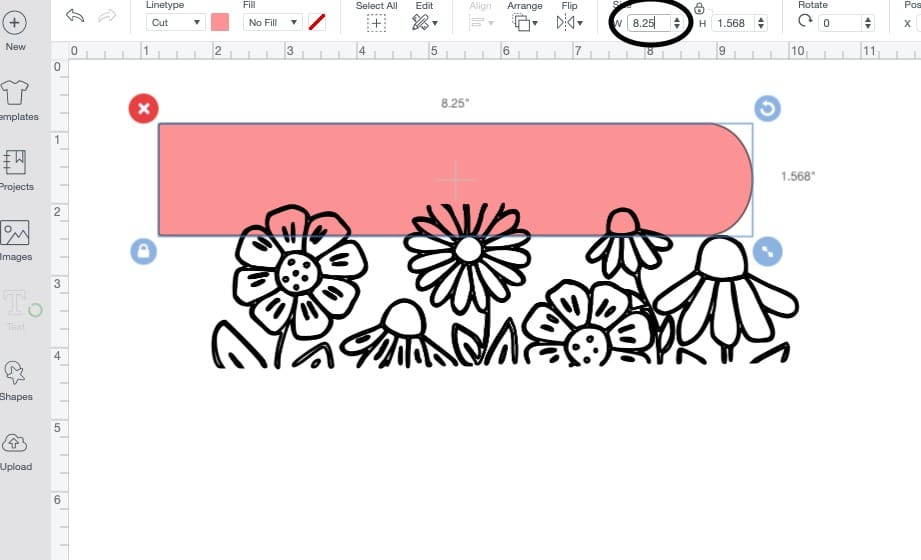Select the floral border image

pos(505,286)
